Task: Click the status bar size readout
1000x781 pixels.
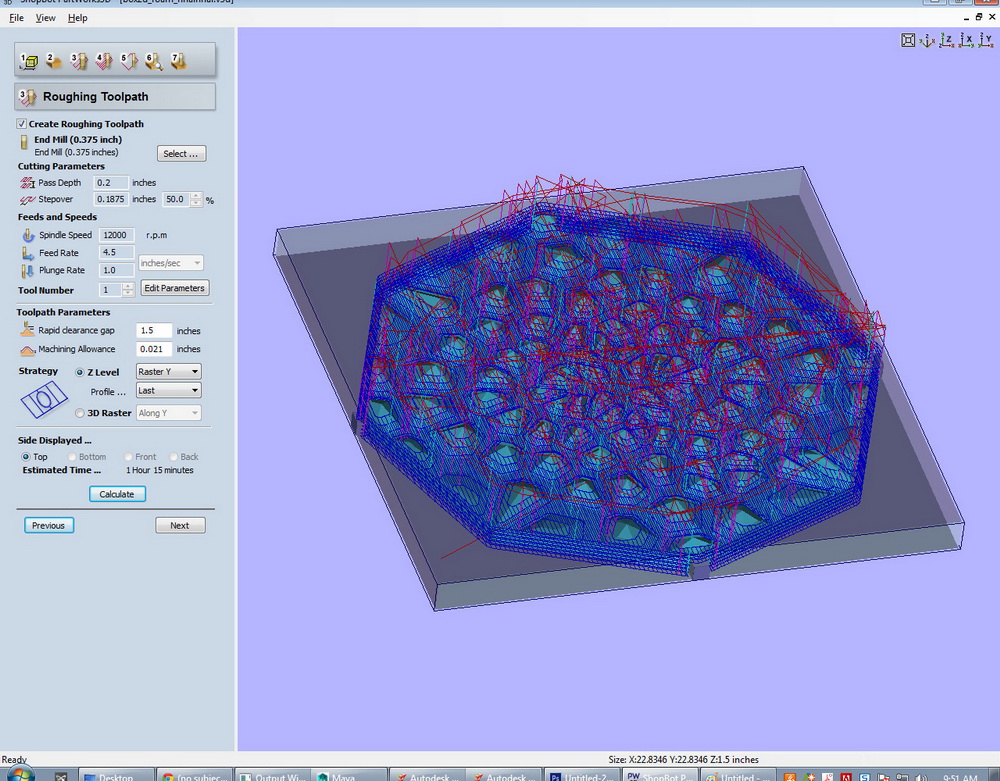Action: [x=683, y=759]
